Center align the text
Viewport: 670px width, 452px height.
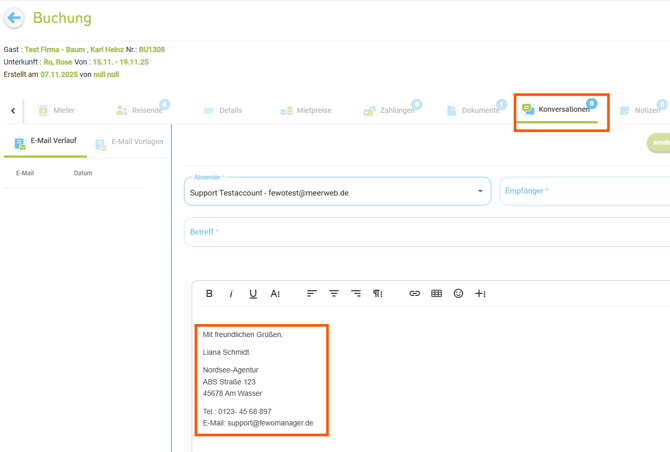pos(334,294)
